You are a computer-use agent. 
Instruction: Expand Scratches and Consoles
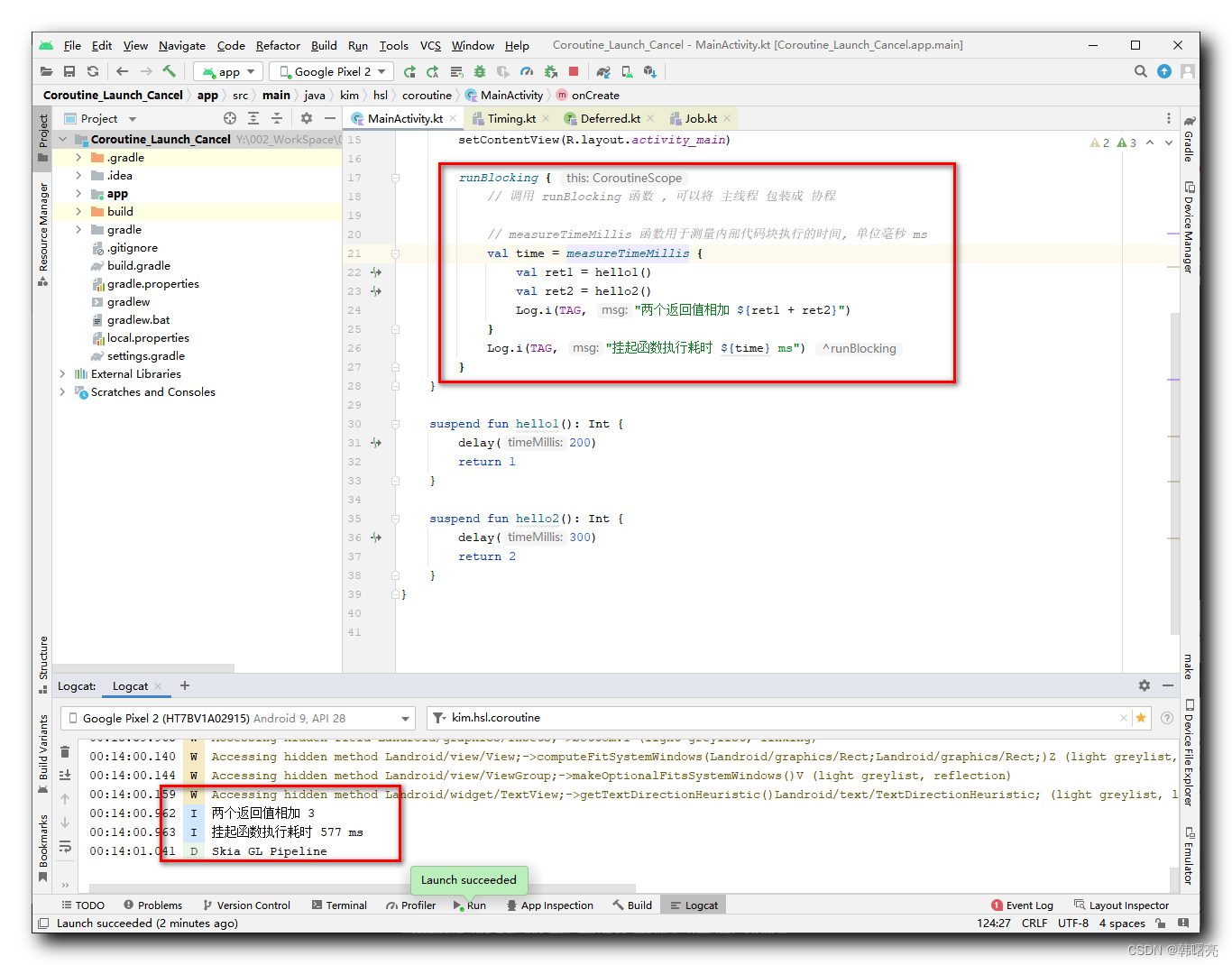coord(62,391)
